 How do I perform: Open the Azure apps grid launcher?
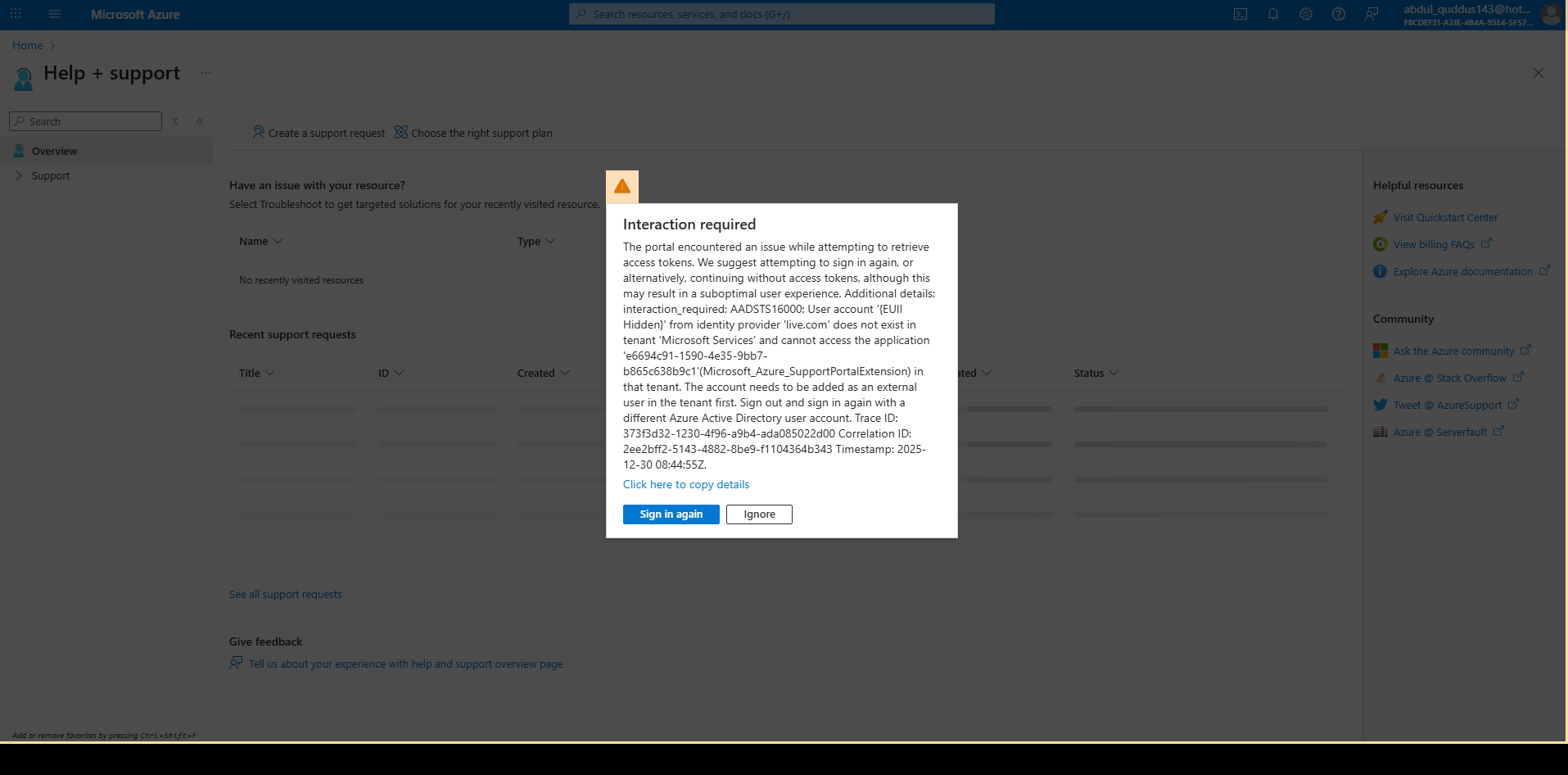click(16, 14)
